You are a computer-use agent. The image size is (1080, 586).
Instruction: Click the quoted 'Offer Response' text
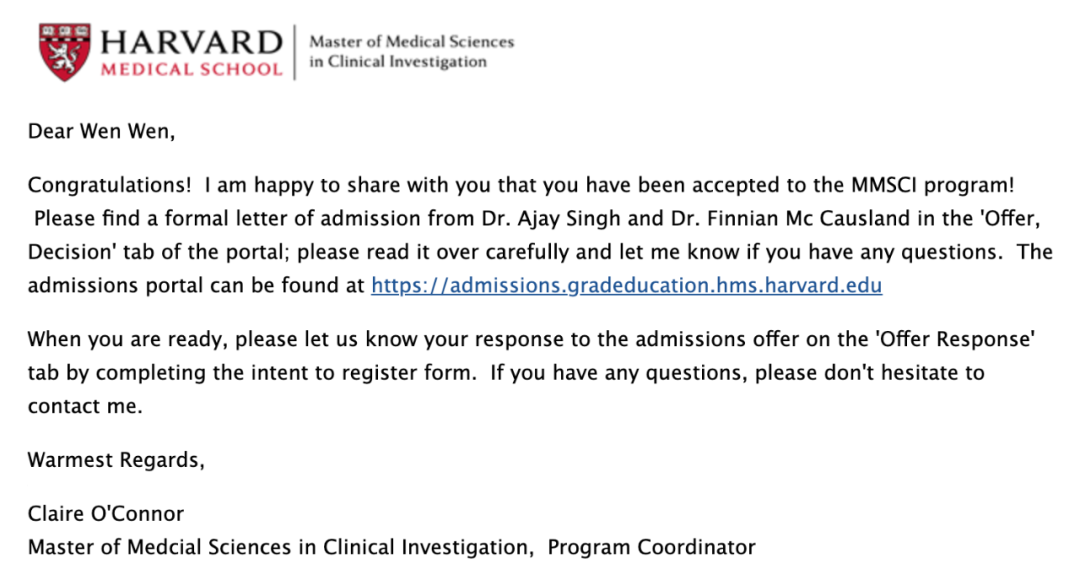pyautogui.click(x=954, y=339)
